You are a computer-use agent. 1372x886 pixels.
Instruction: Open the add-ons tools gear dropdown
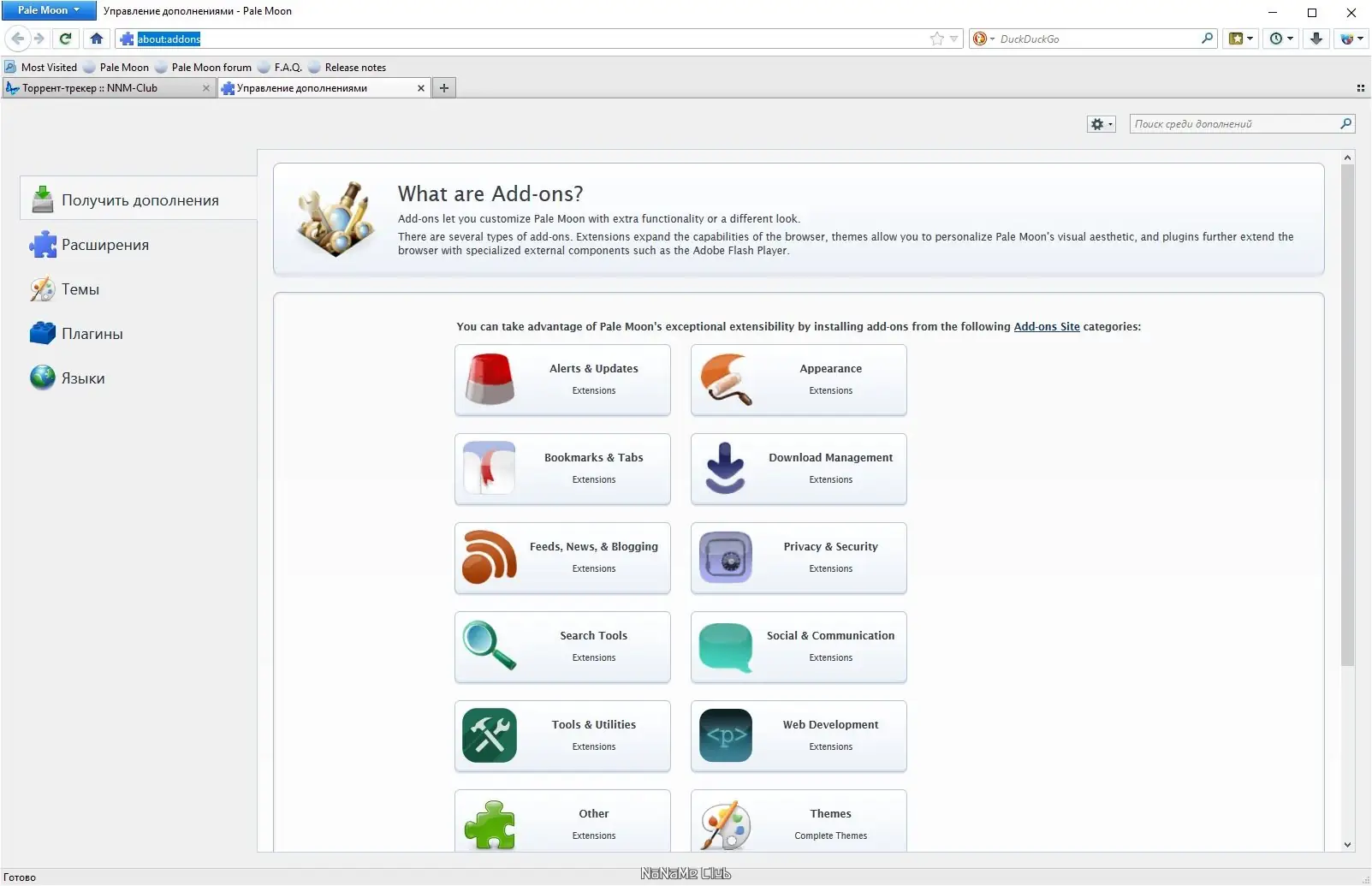point(1102,124)
